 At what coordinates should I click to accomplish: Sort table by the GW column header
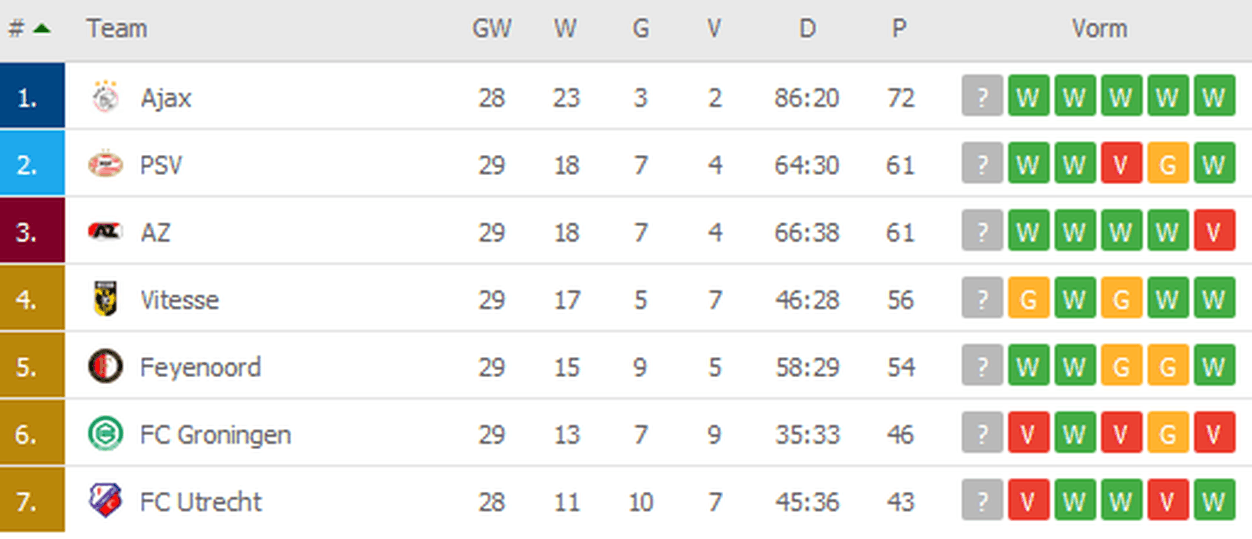tap(491, 28)
